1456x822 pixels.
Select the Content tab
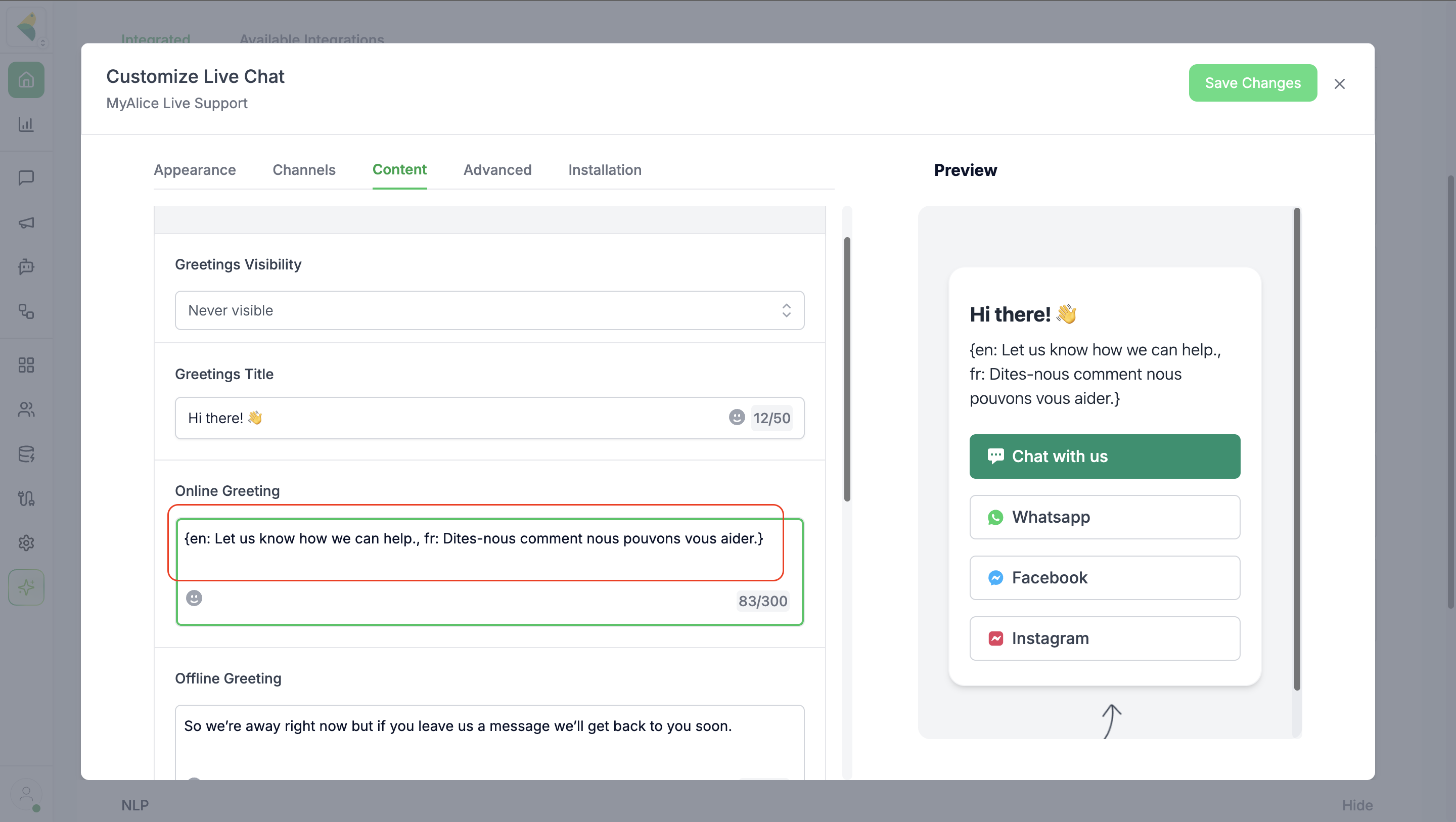click(x=399, y=169)
